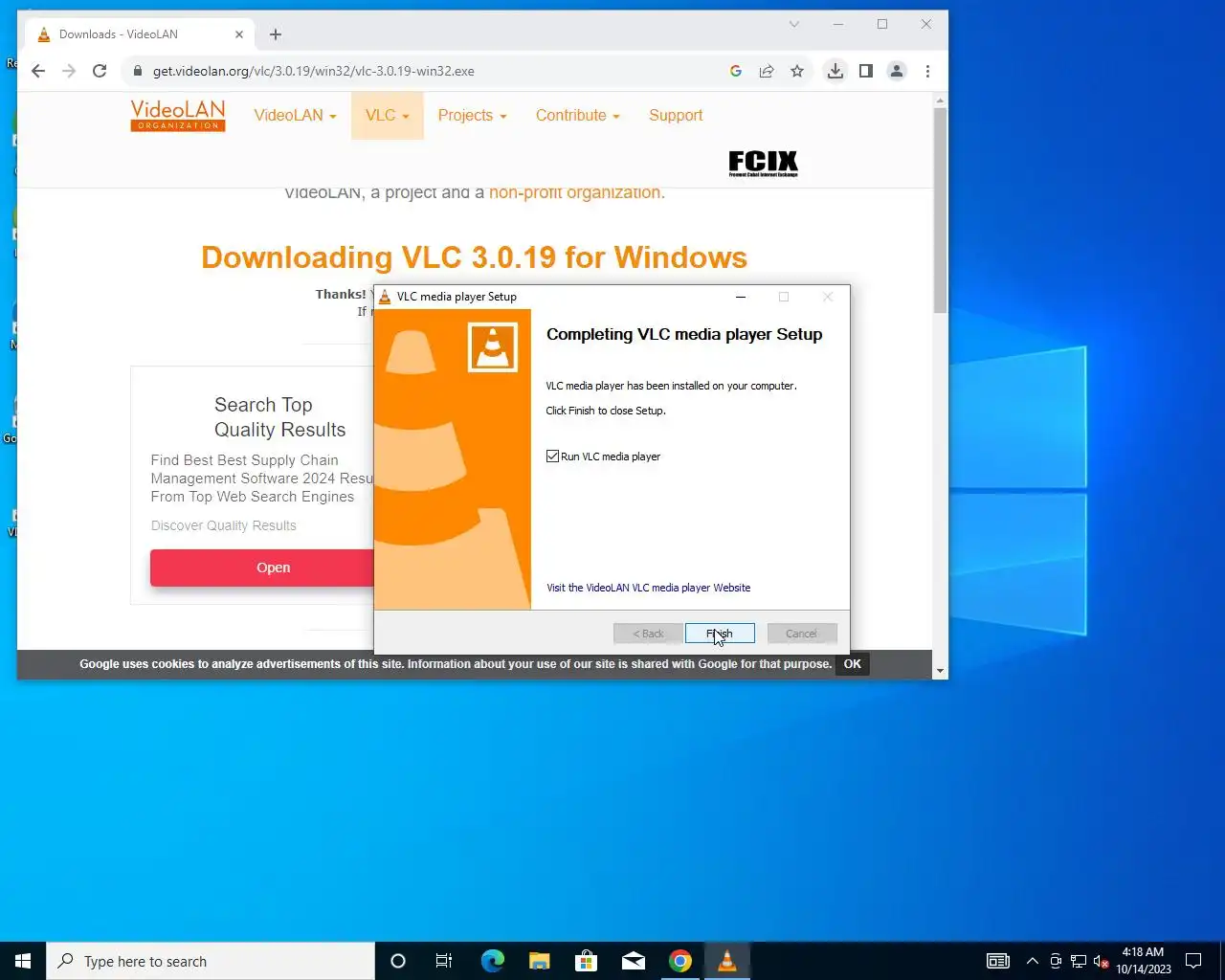The image size is (1225, 980).
Task: Follow the non-profit organization link
Action: (575, 192)
